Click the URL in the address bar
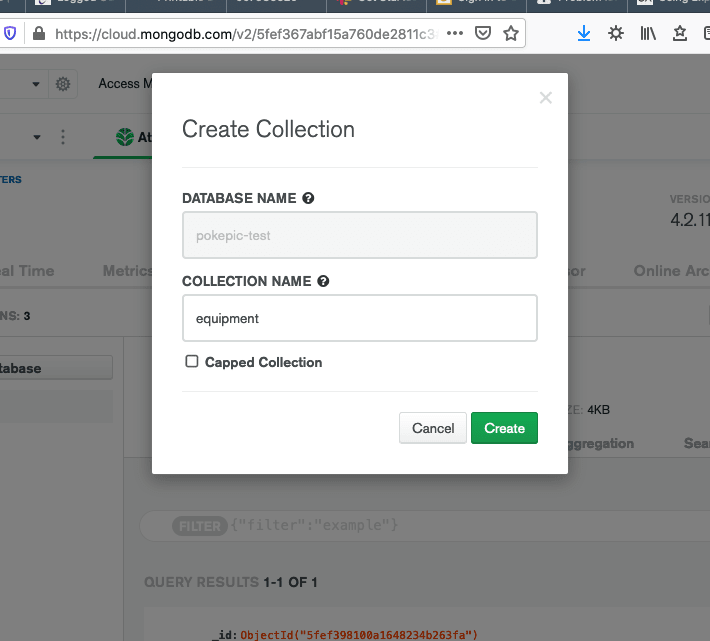This screenshot has width=710, height=641. pyautogui.click(x=245, y=34)
